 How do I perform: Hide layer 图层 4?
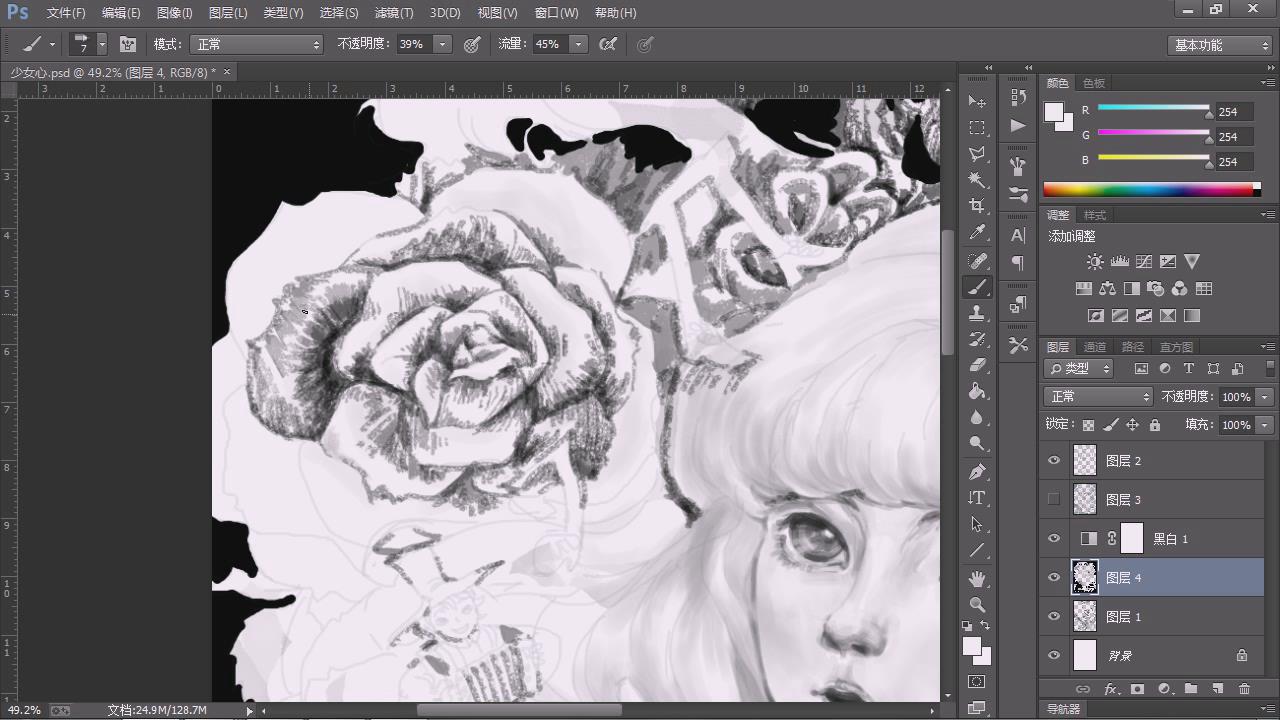pos(1053,577)
